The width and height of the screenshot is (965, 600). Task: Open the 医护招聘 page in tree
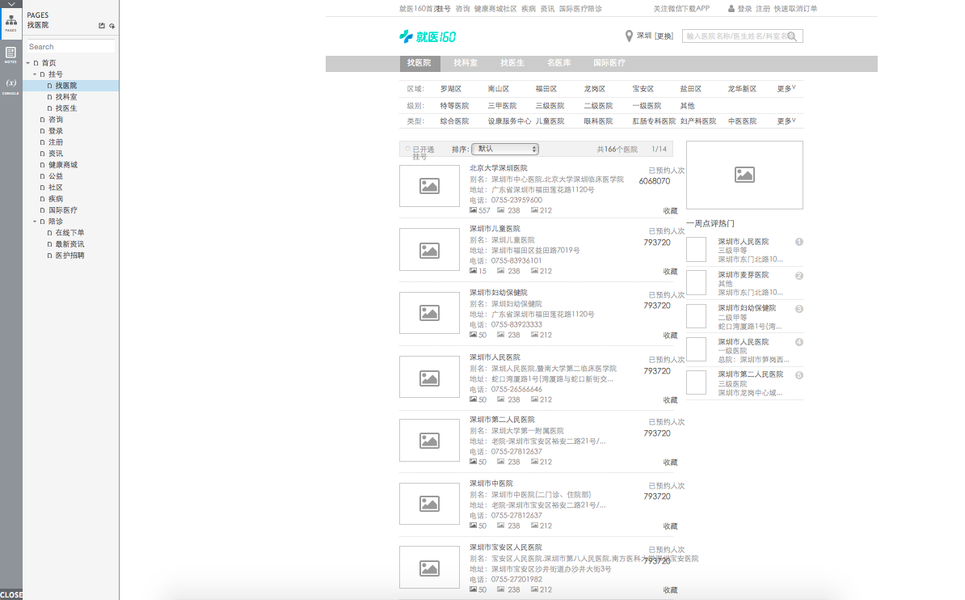coord(70,255)
